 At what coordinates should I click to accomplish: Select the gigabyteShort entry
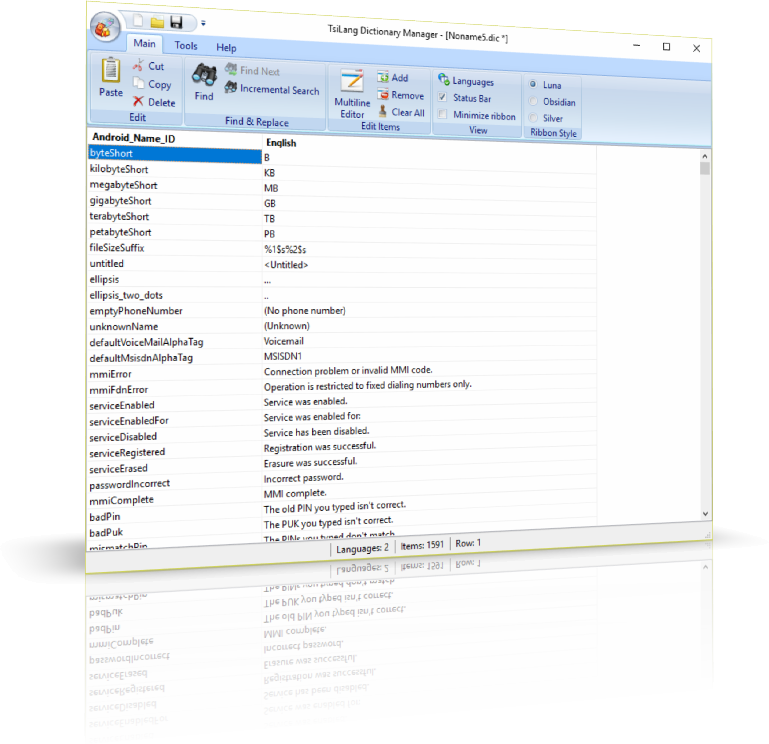pyautogui.click(x=175, y=201)
